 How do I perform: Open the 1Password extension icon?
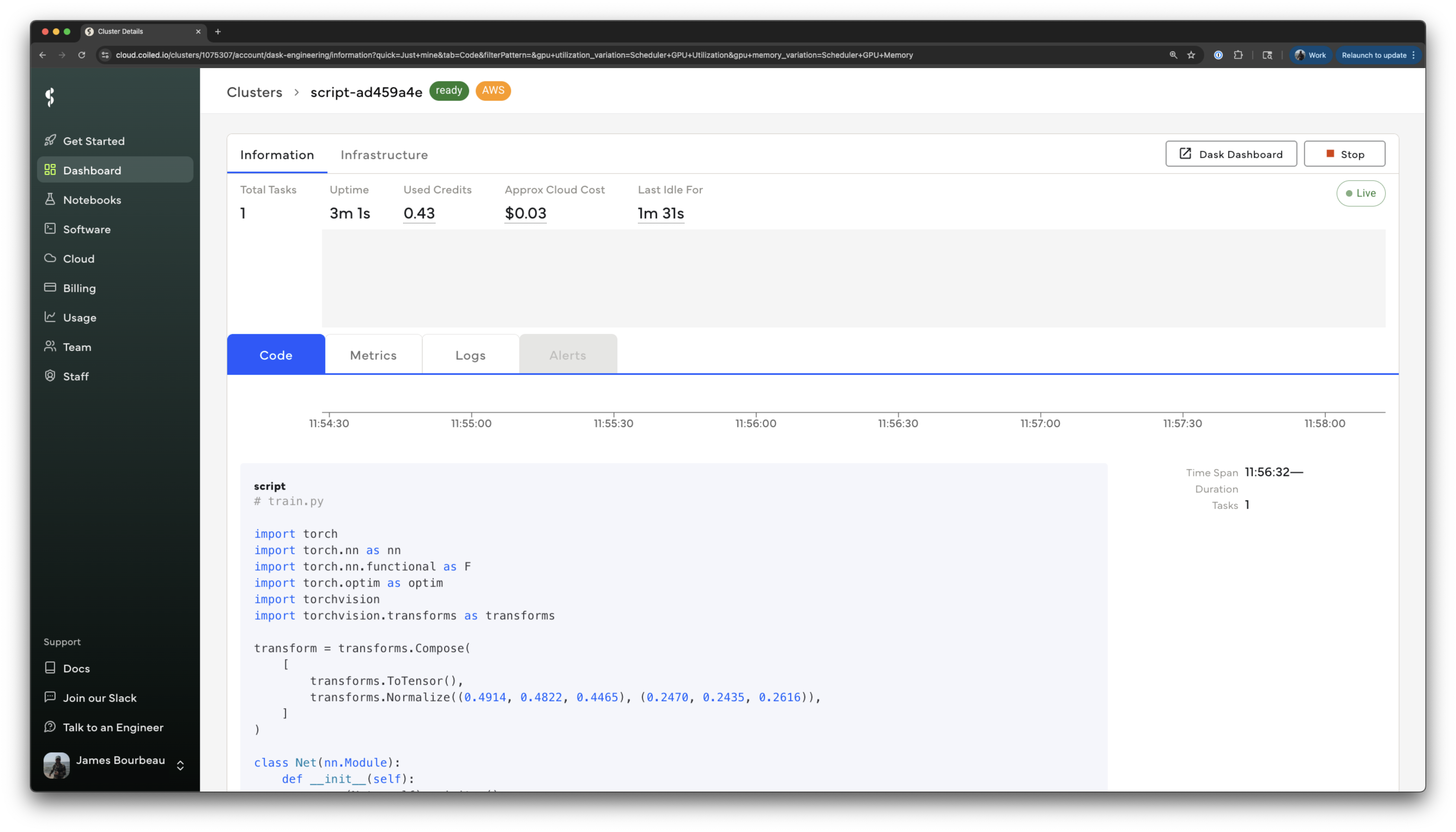pyautogui.click(x=1218, y=55)
